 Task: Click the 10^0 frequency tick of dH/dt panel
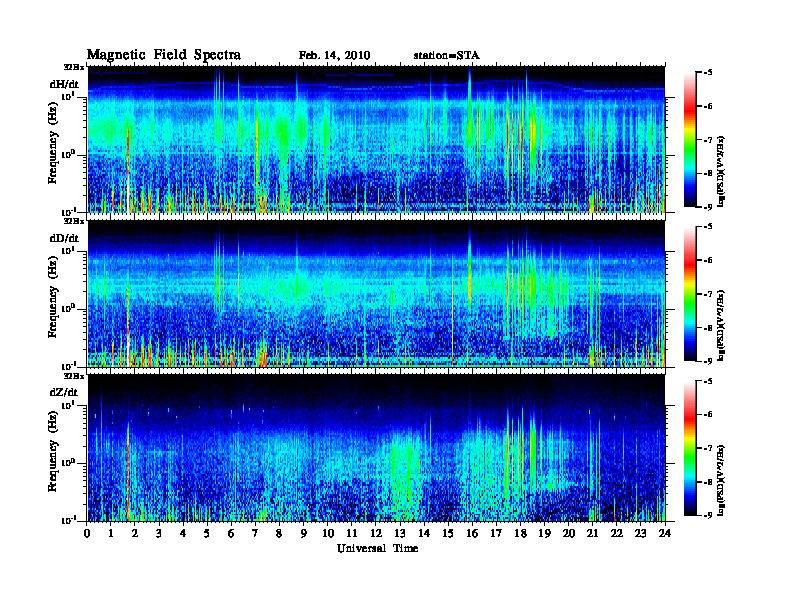tap(68, 154)
